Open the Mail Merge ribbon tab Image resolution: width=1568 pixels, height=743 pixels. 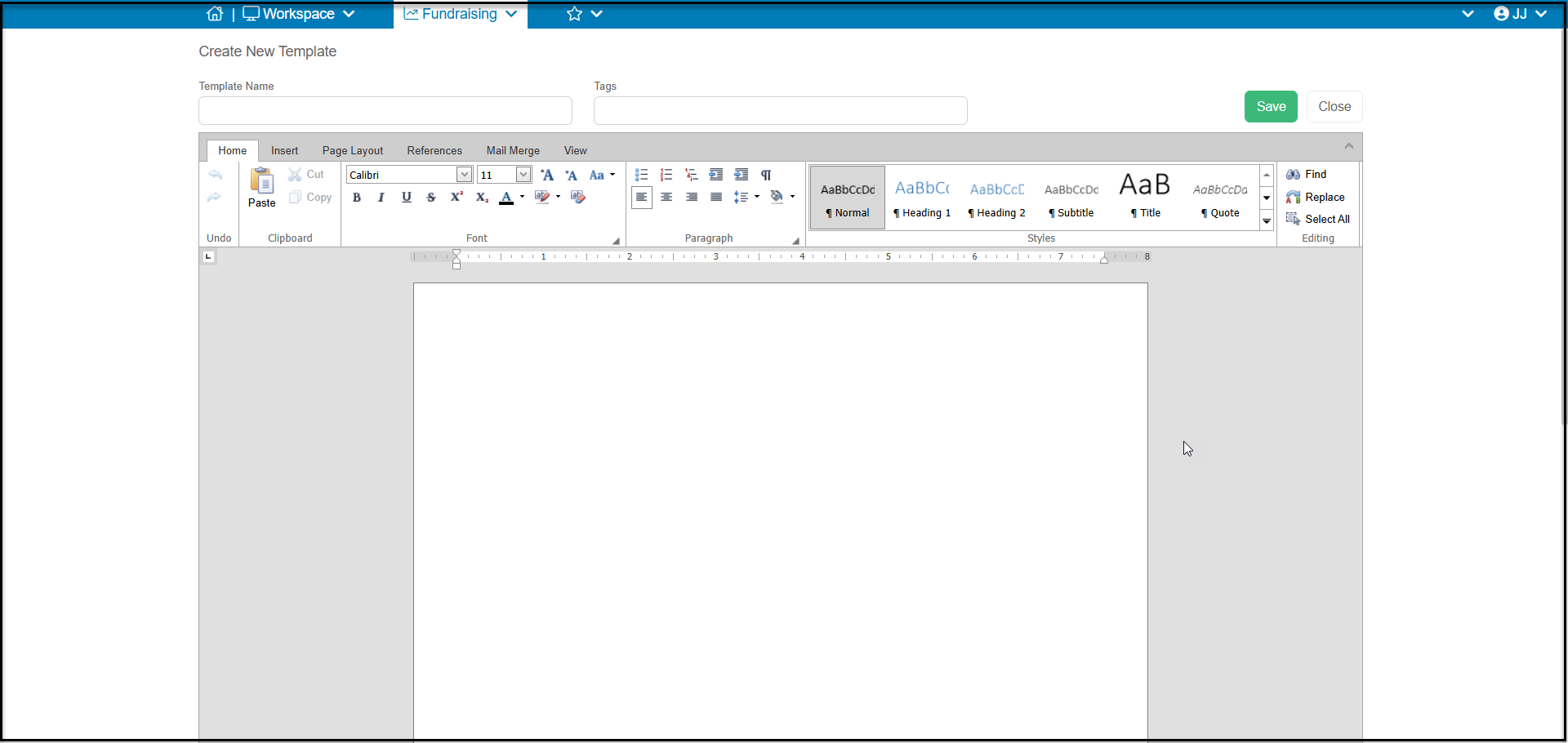tap(513, 150)
